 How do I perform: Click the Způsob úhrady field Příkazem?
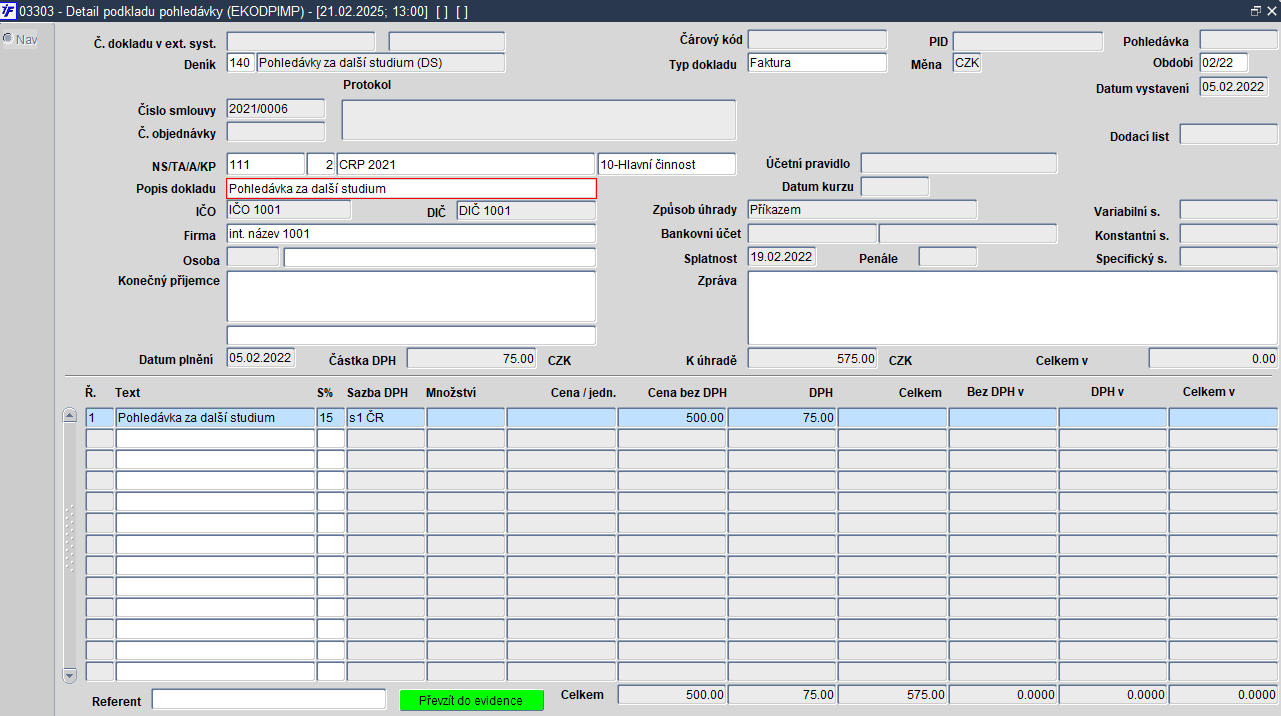pyautogui.click(x=862, y=210)
